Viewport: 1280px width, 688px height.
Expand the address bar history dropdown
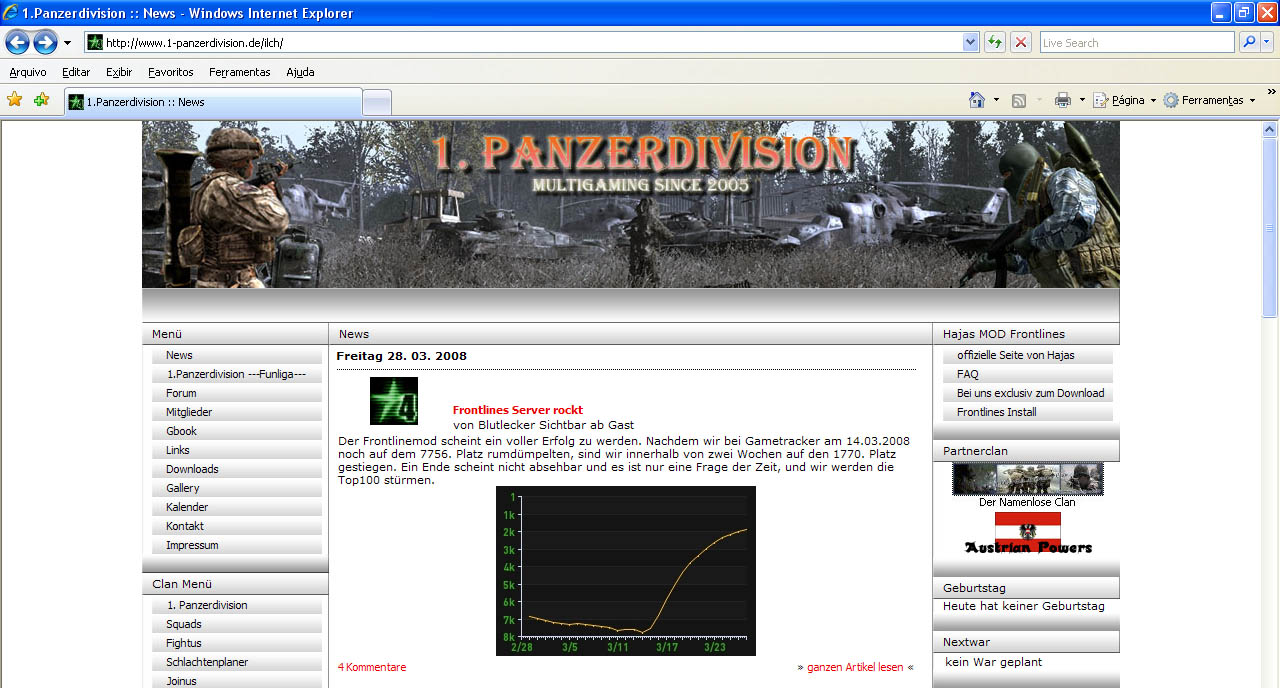click(x=970, y=42)
